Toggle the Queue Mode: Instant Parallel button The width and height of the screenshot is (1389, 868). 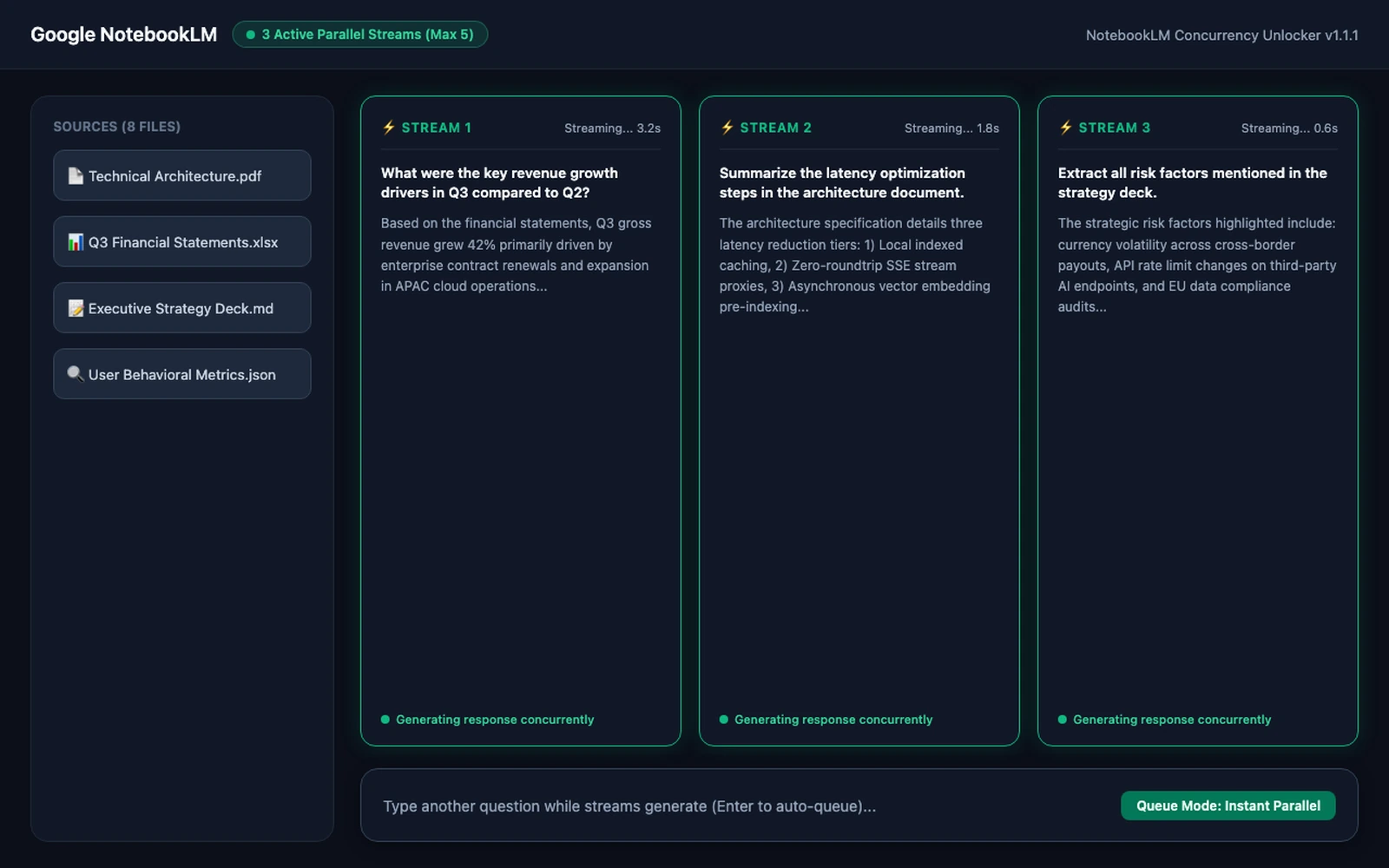point(1228,806)
